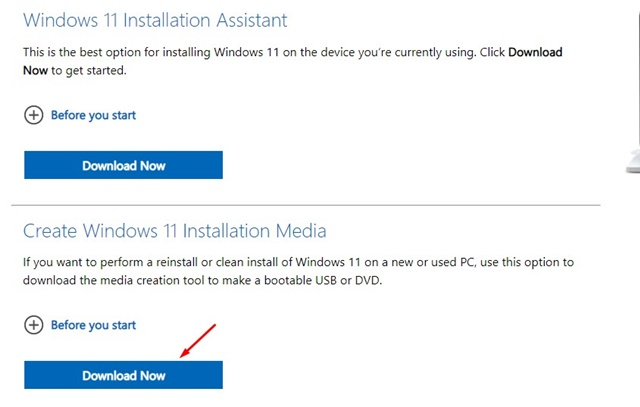Click the red arrow annotation
The image size is (640, 407).
tap(198, 340)
